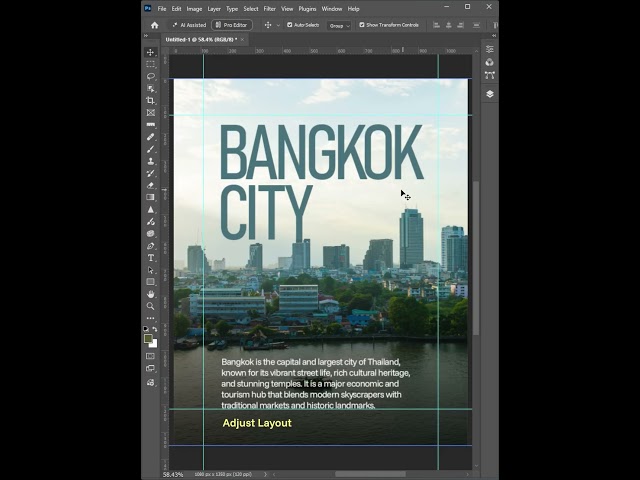The image size is (640, 480).
Task: Select the Move tool
Action: click(151, 52)
